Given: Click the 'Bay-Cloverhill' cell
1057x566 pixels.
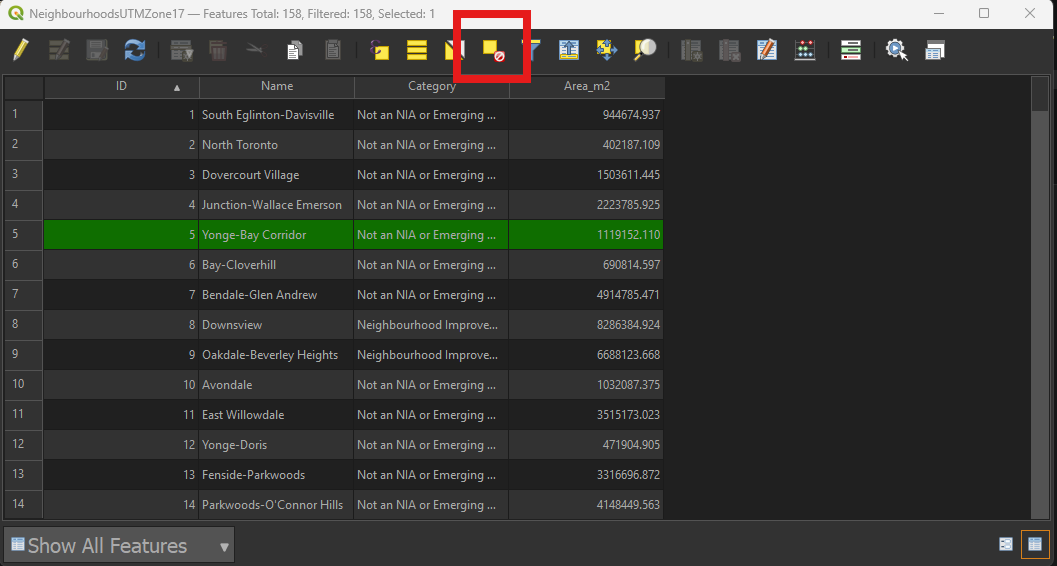Looking at the screenshot, I should (x=276, y=265).
